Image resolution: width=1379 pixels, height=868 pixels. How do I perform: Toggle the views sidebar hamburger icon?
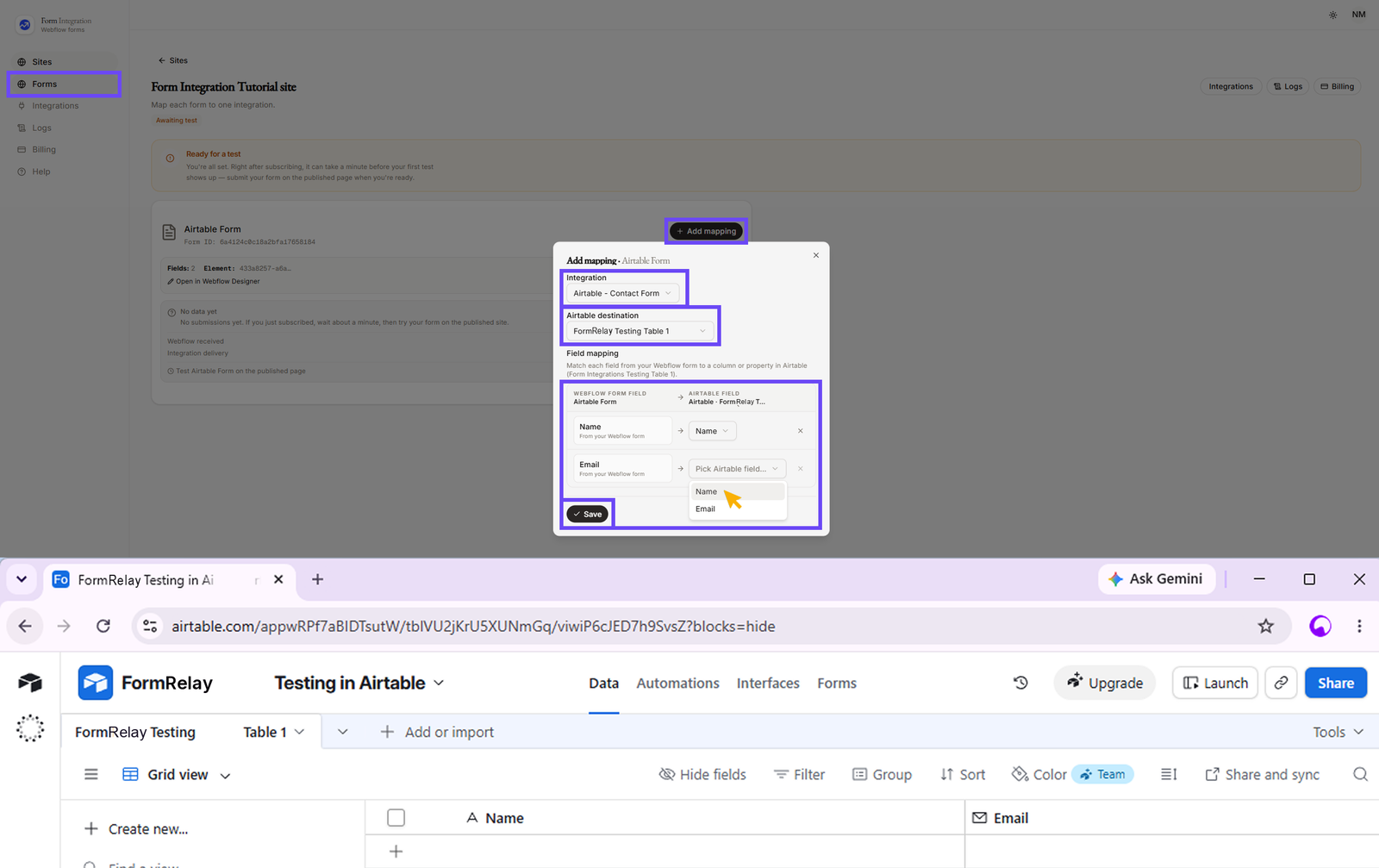[90, 774]
